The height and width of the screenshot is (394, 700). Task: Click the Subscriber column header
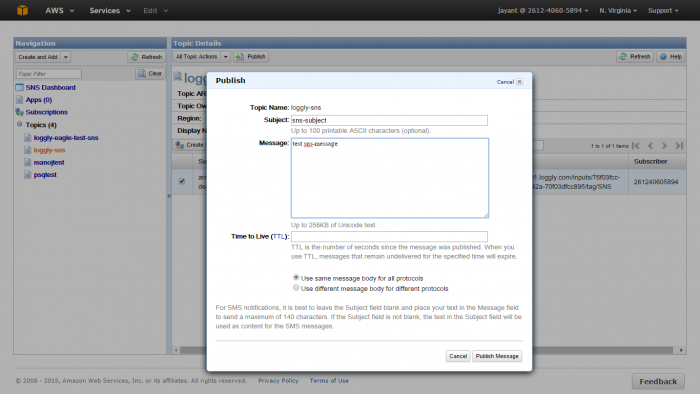(657, 162)
